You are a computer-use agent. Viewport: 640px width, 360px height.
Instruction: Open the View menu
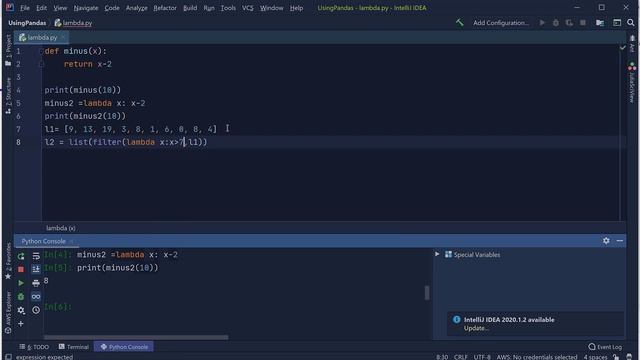[x=60, y=8]
